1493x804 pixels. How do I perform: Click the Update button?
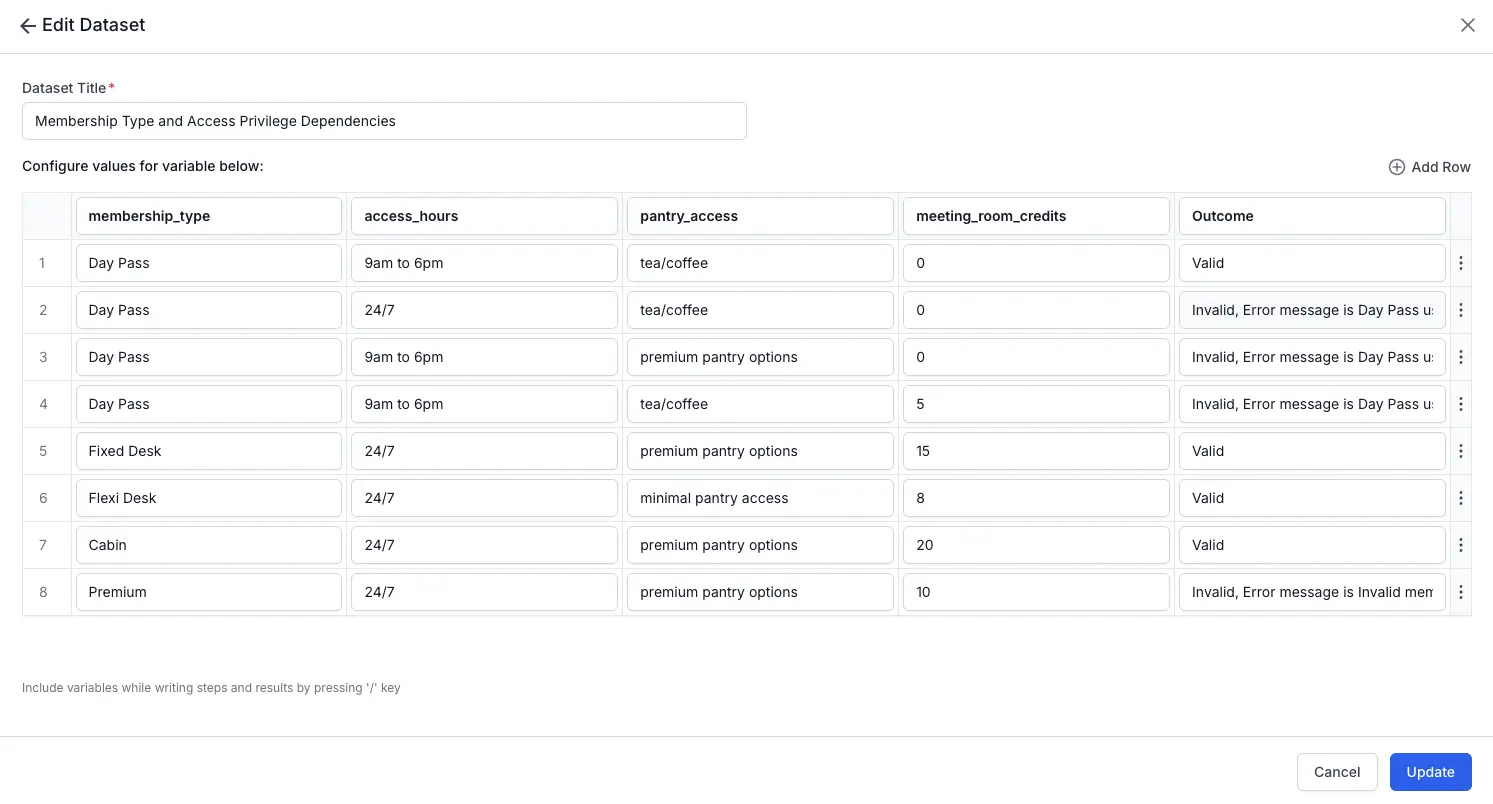(x=1430, y=771)
